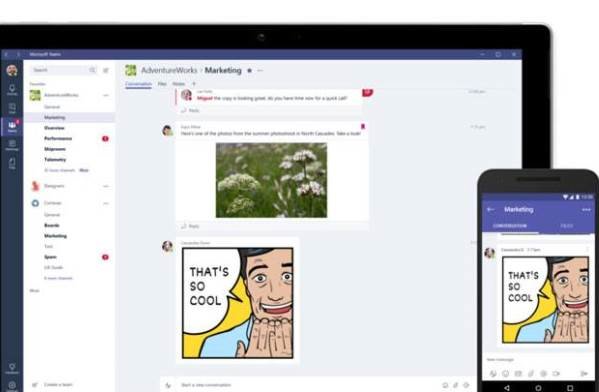Screen dimensions: 599x392
Task: Select the AdventureWorks team in the sidebar
Action: tap(62, 95)
